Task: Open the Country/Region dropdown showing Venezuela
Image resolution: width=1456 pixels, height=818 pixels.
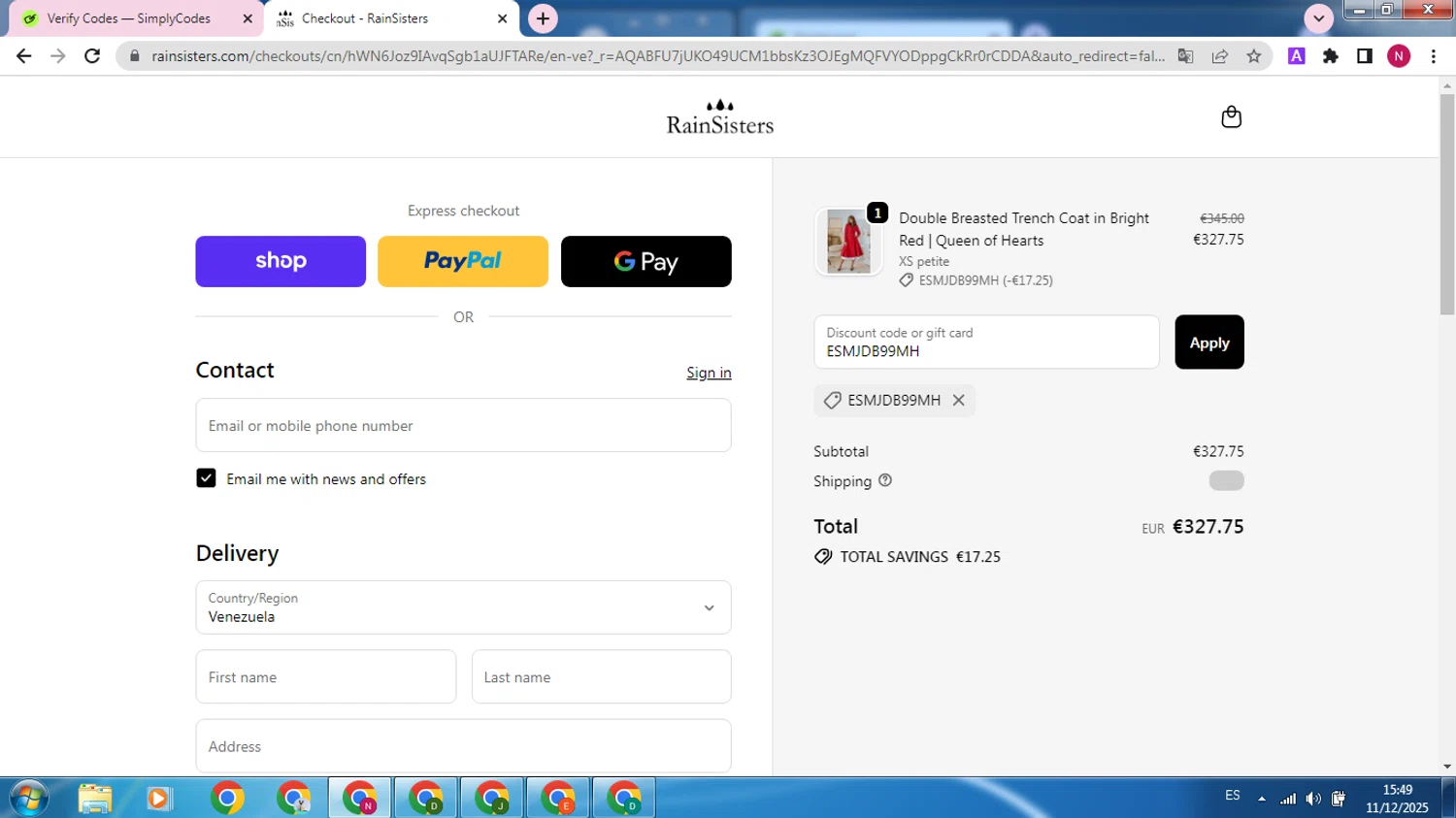Action: [x=463, y=607]
